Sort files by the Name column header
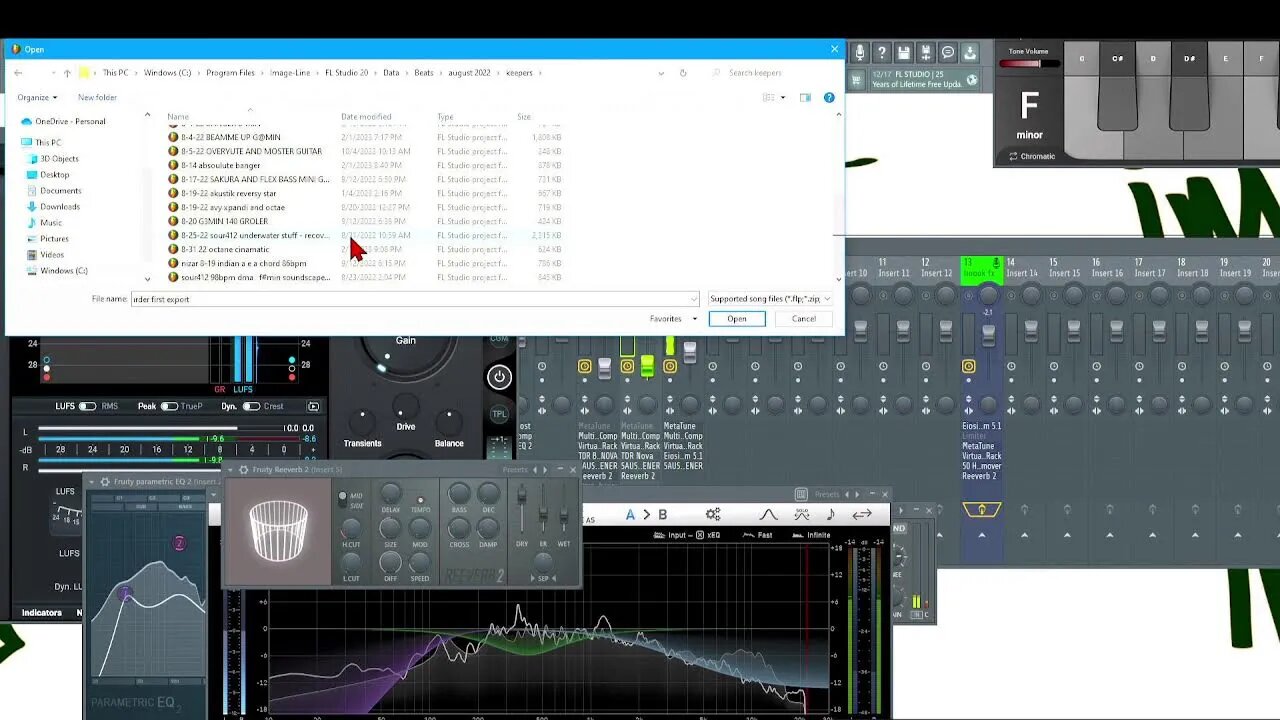The height and width of the screenshot is (720, 1280). 178,117
